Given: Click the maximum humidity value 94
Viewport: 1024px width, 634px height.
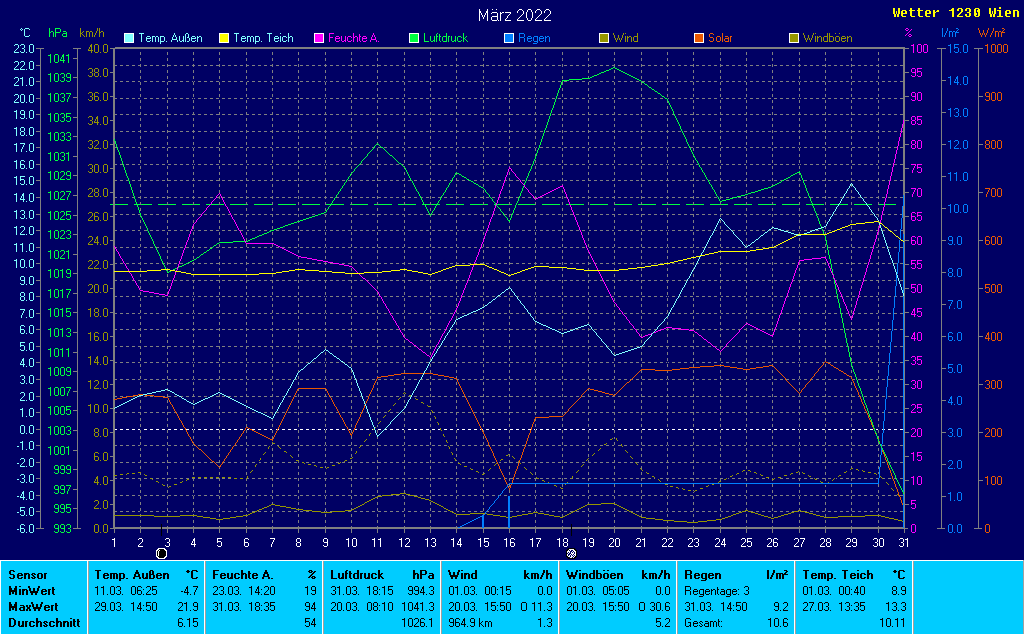Looking at the screenshot, I should tap(310, 607).
